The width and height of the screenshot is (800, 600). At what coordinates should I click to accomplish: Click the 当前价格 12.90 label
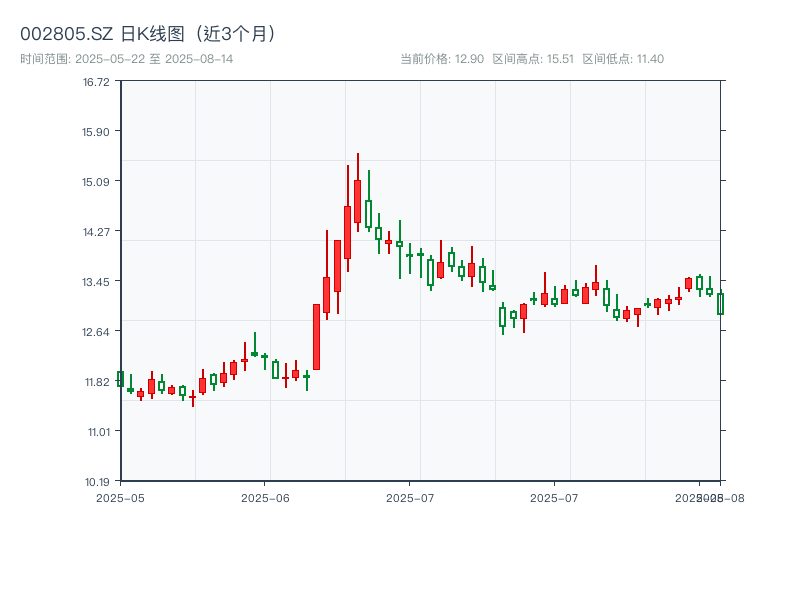click(442, 59)
